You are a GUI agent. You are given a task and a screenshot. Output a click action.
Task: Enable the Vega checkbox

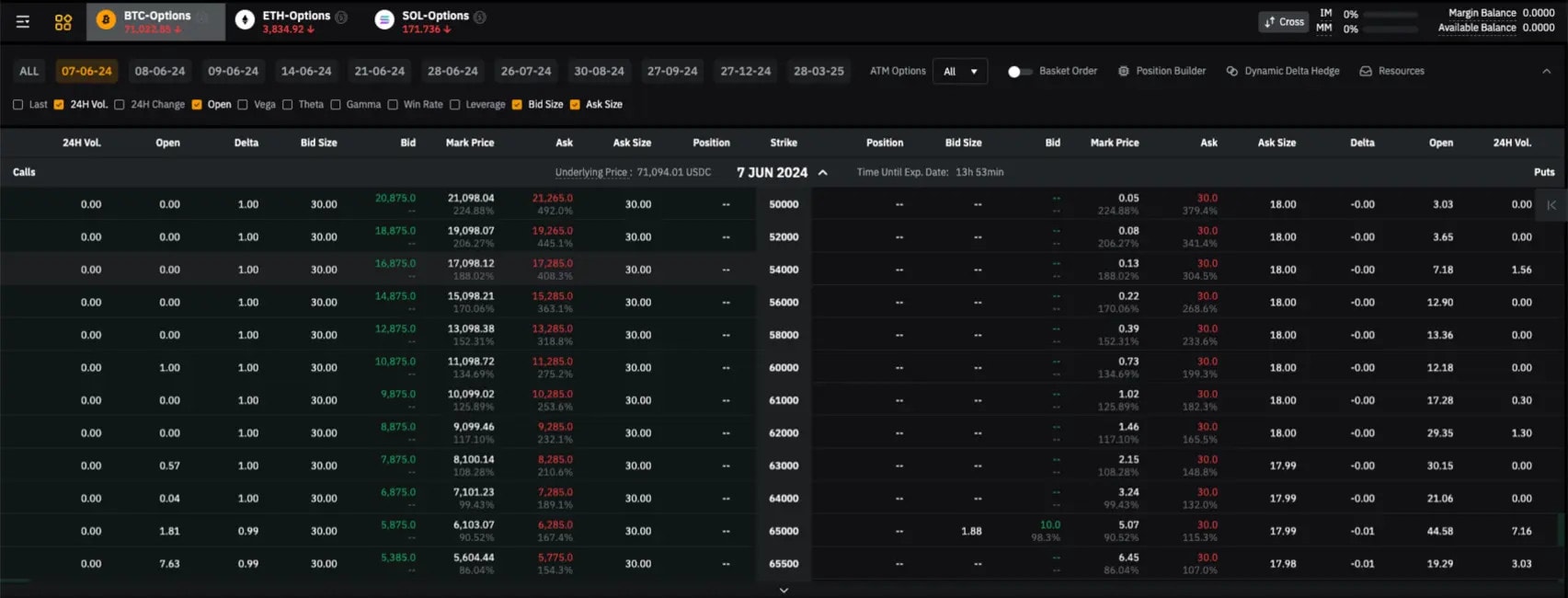[x=243, y=105]
